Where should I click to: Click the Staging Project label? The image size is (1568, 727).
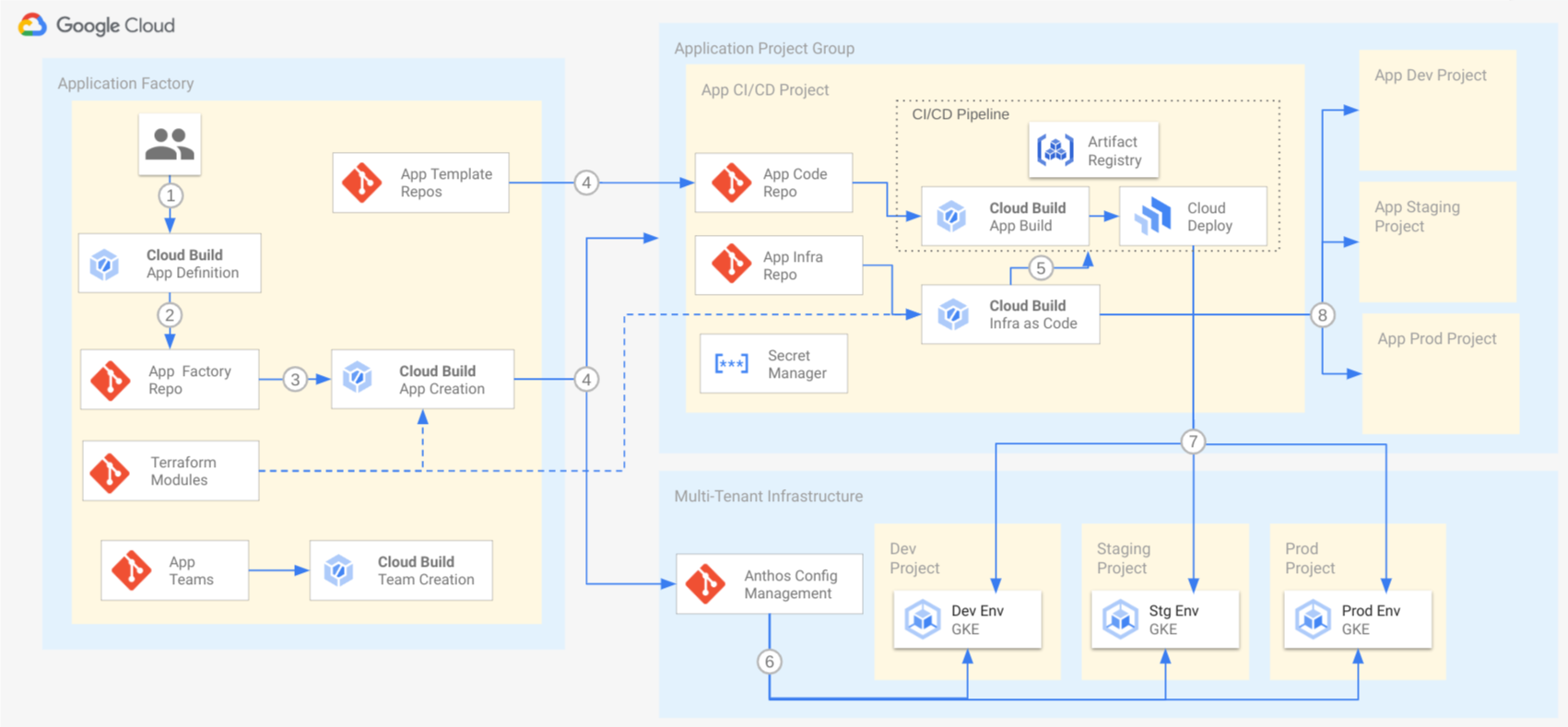point(1124,558)
